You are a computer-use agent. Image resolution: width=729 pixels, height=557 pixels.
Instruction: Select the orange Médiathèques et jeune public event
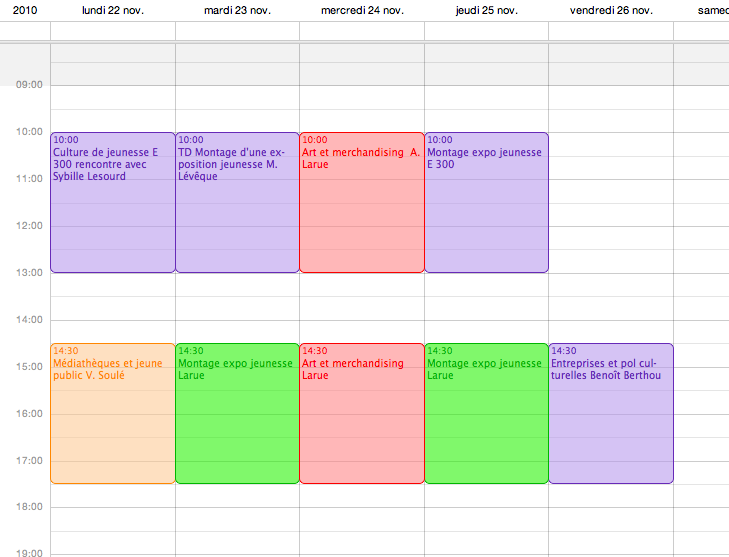tap(112, 414)
